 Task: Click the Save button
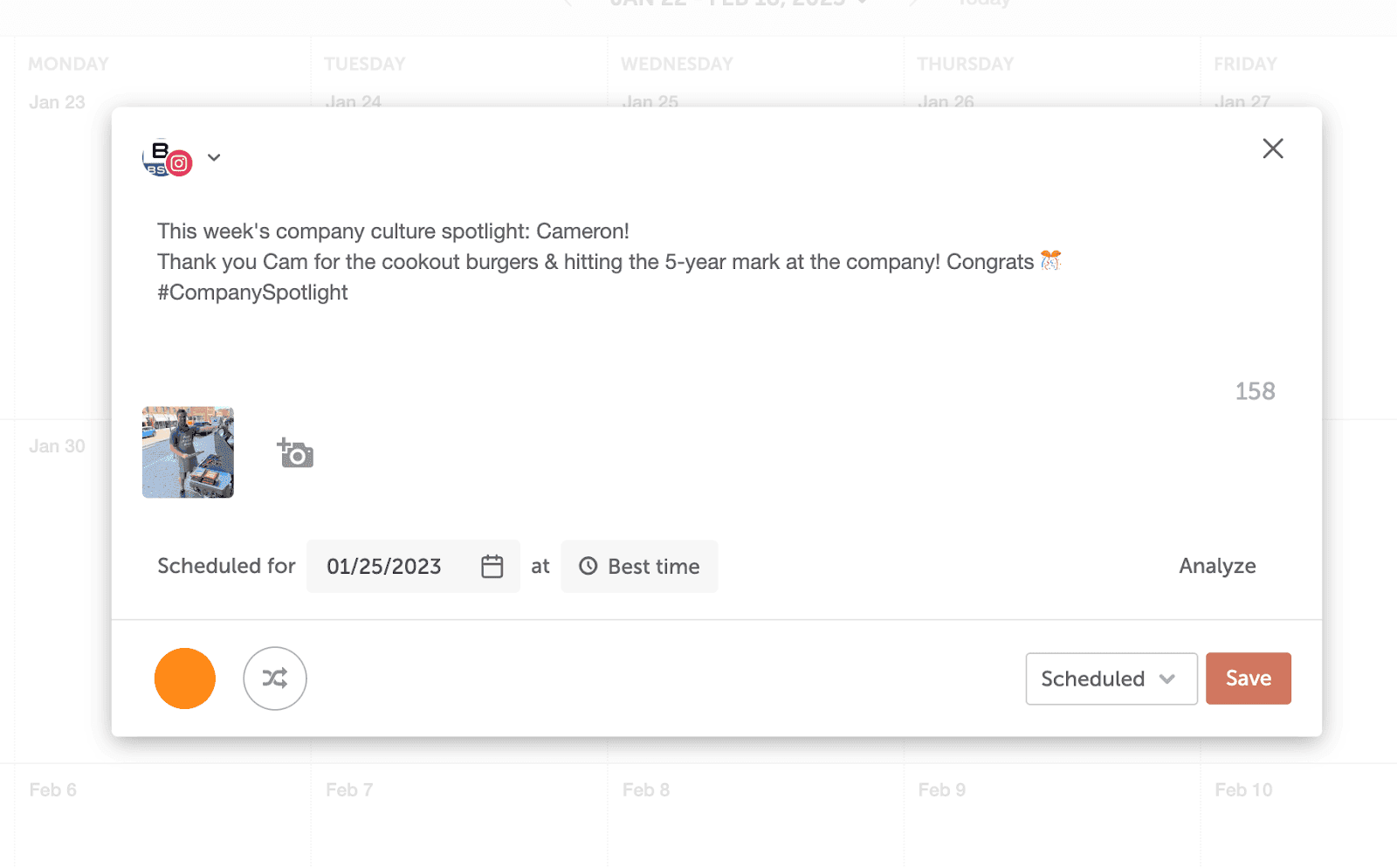[x=1248, y=679]
